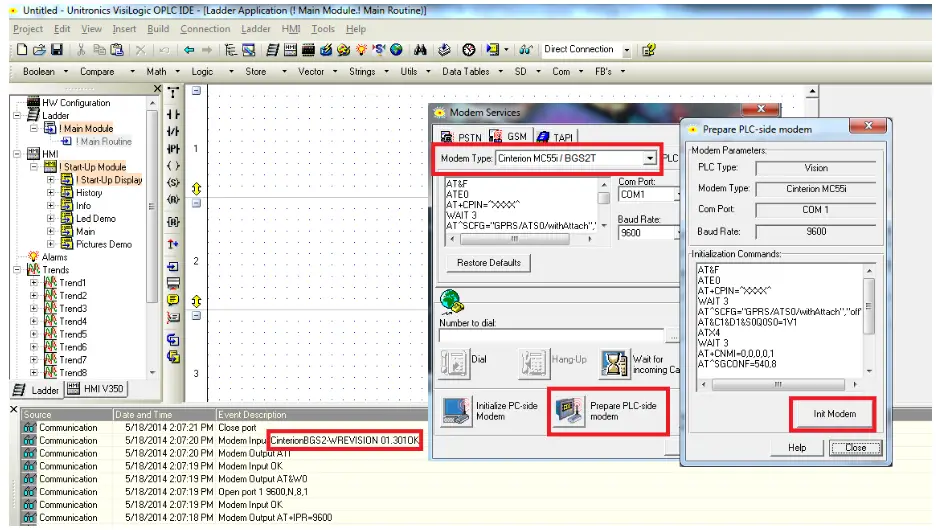Open the Baud Rate dropdown in Modem Services
Image resolution: width=936 pixels, height=530 pixels.
pos(678,233)
